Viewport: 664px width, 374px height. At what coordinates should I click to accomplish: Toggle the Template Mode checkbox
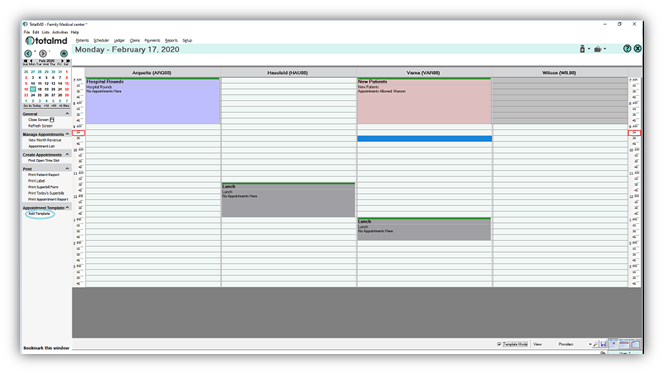499,344
